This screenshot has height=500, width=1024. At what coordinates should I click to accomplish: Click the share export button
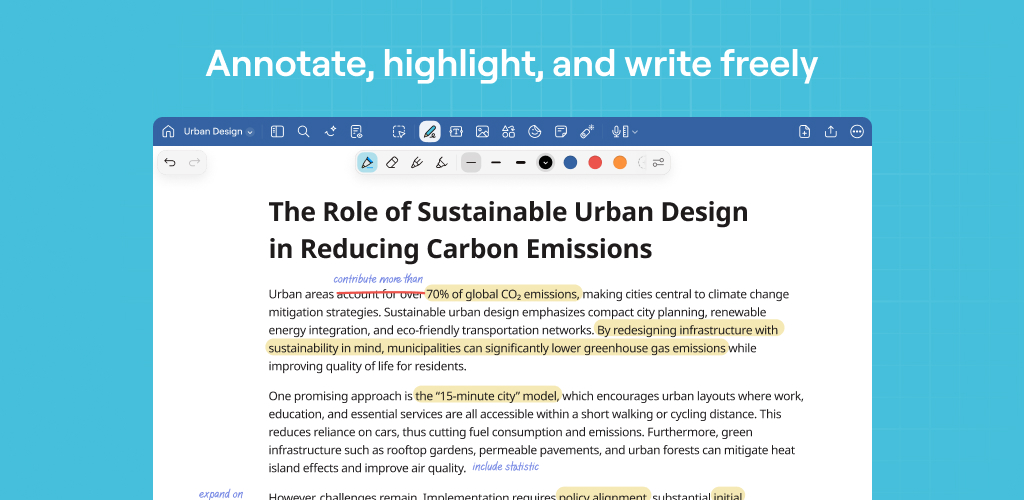click(831, 131)
